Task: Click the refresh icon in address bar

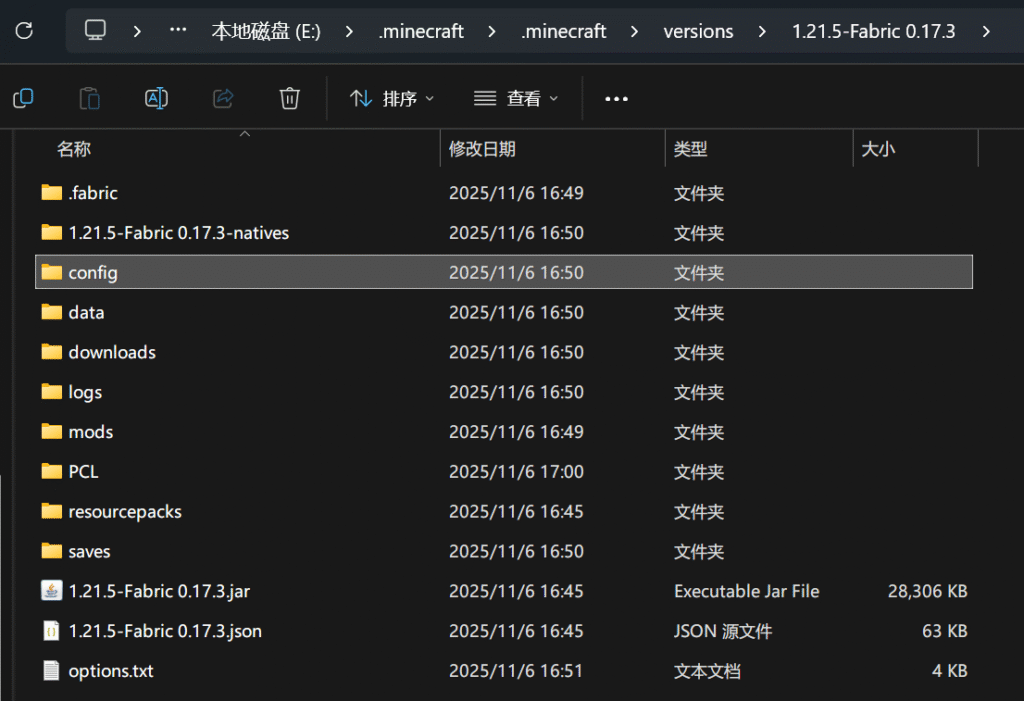Action: click(x=24, y=31)
